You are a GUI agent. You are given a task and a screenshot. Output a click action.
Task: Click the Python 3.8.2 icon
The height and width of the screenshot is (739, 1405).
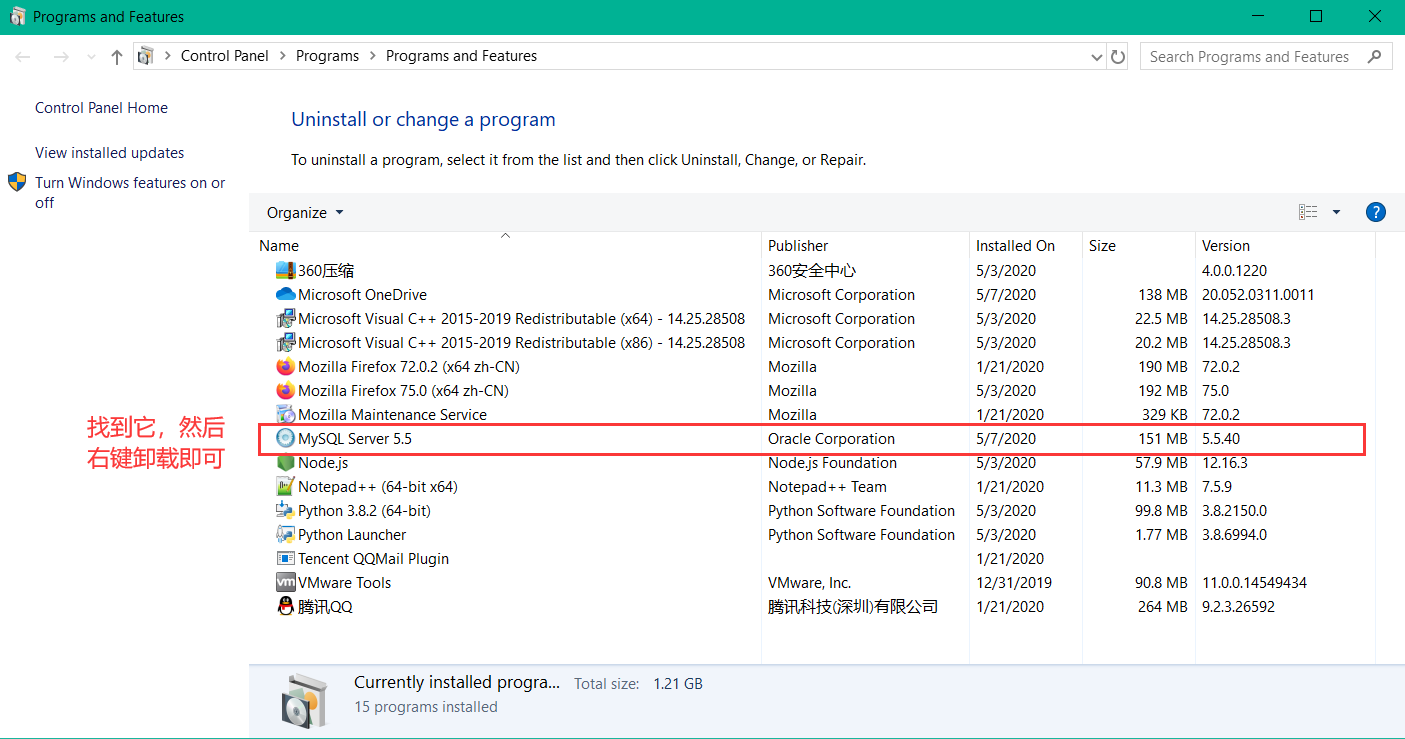click(x=285, y=511)
